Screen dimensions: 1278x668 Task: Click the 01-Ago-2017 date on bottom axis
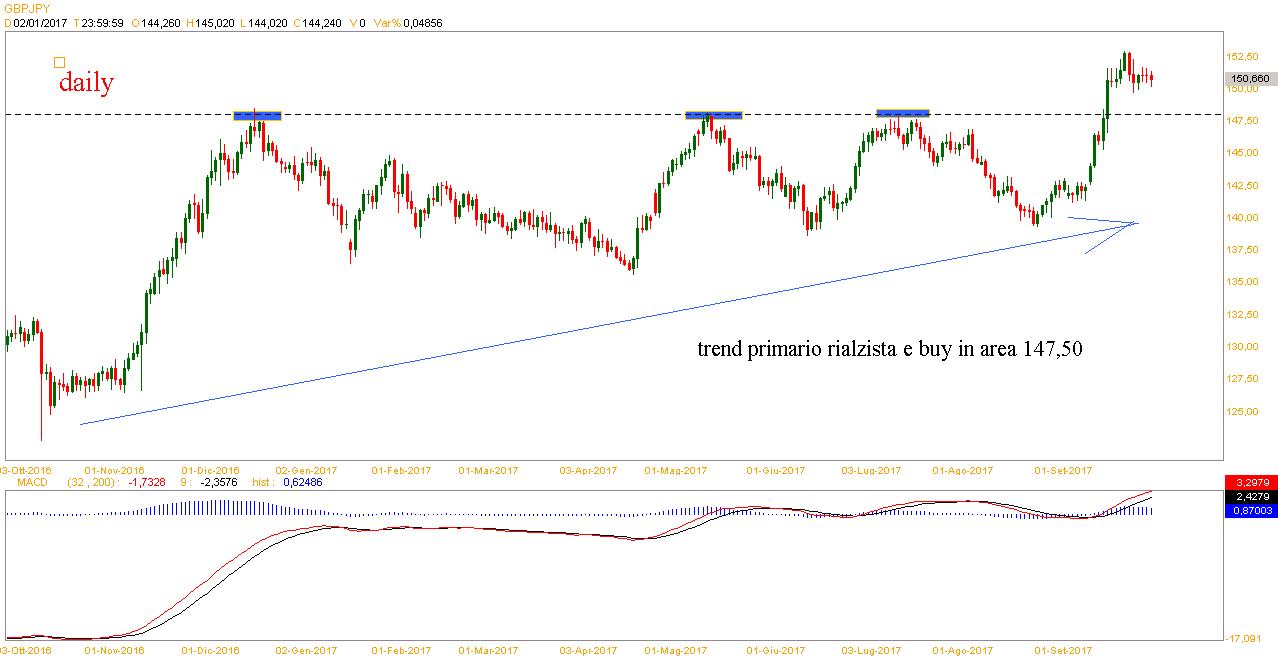click(x=962, y=651)
